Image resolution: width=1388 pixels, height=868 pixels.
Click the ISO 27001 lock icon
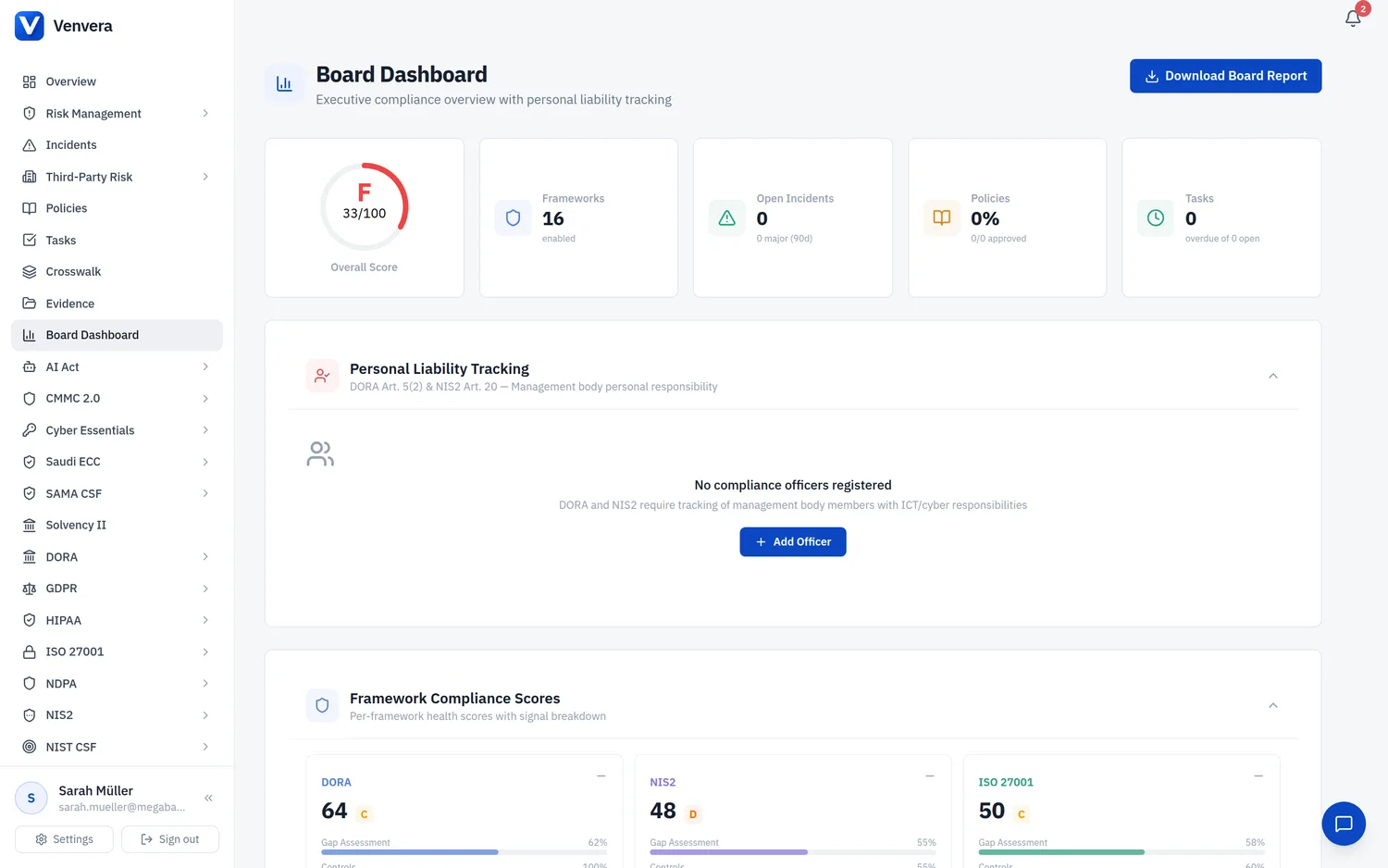pyautogui.click(x=30, y=651)
